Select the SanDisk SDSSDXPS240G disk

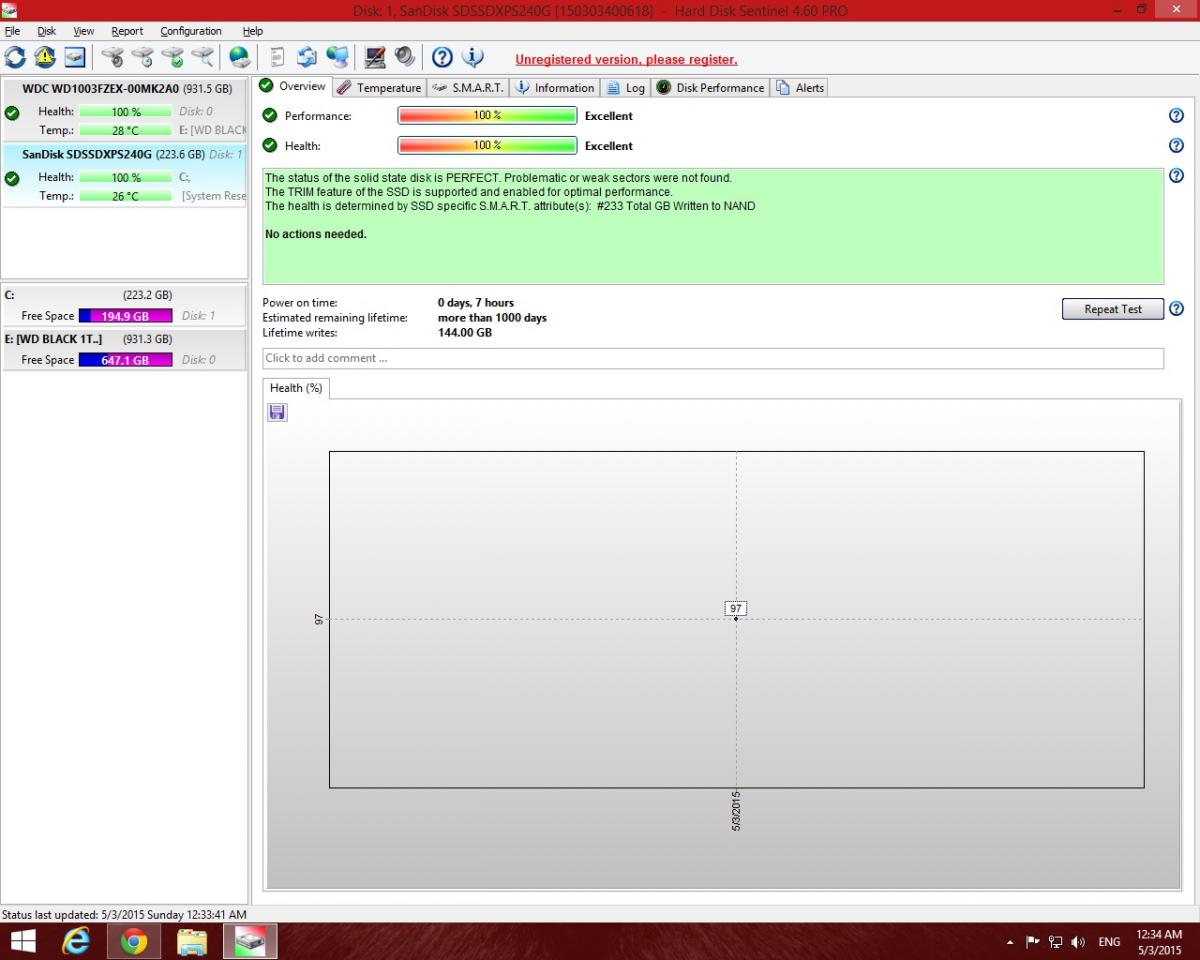[124, 176]
